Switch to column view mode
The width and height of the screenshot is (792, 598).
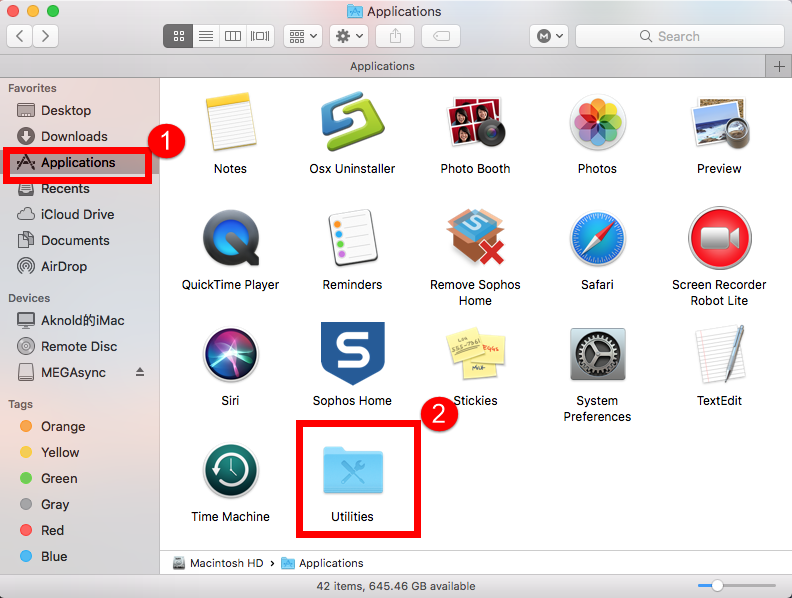[x=233, y=36]
